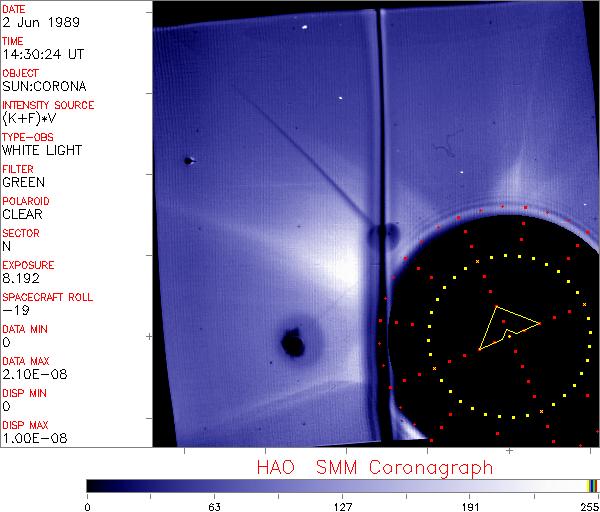The width and height of the screenshot is (600, 512).
Task: Click the time value 14:30:24 UT
Action: (x=42, y=54)
